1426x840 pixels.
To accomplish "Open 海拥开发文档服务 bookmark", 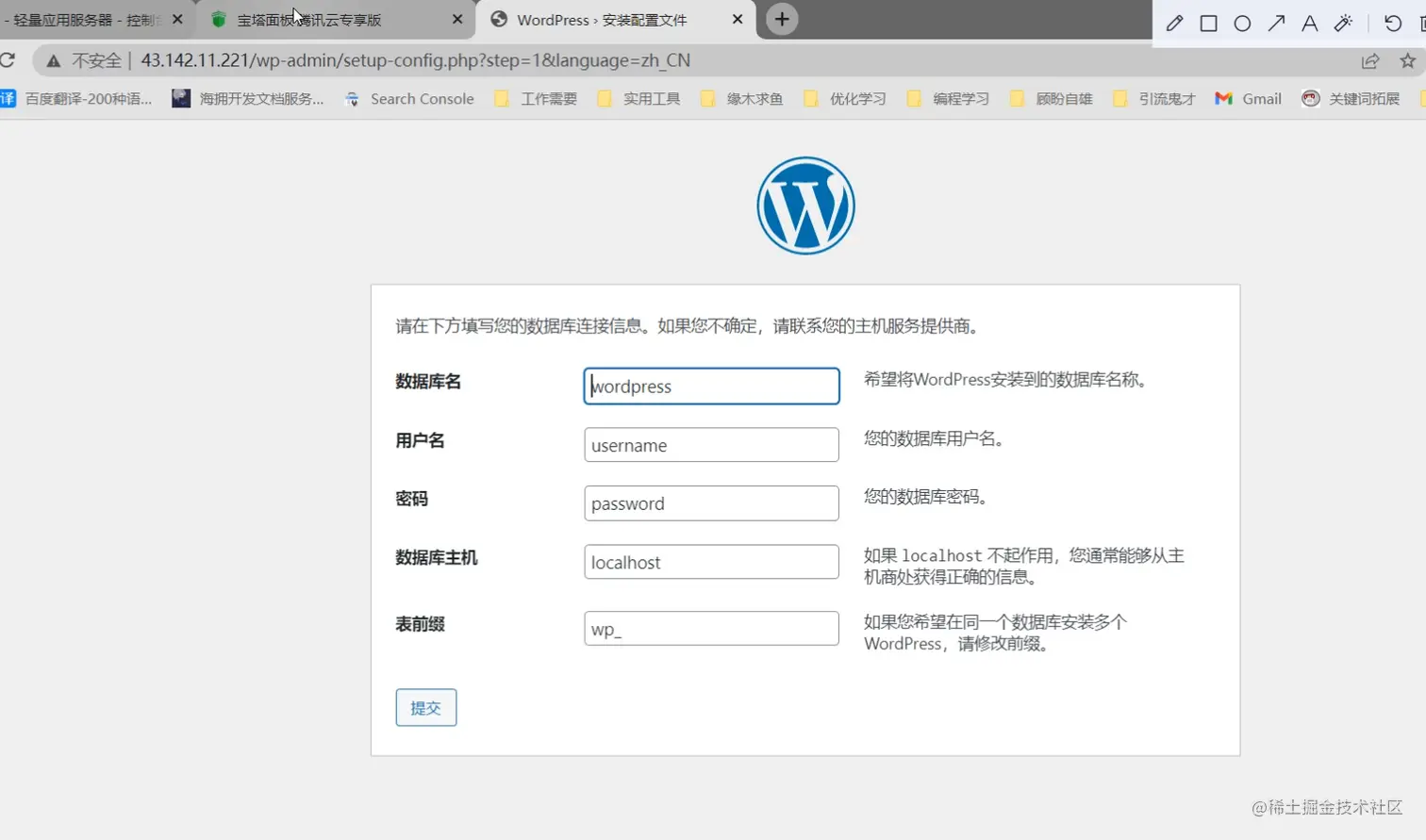I will [x=249, y=98].
